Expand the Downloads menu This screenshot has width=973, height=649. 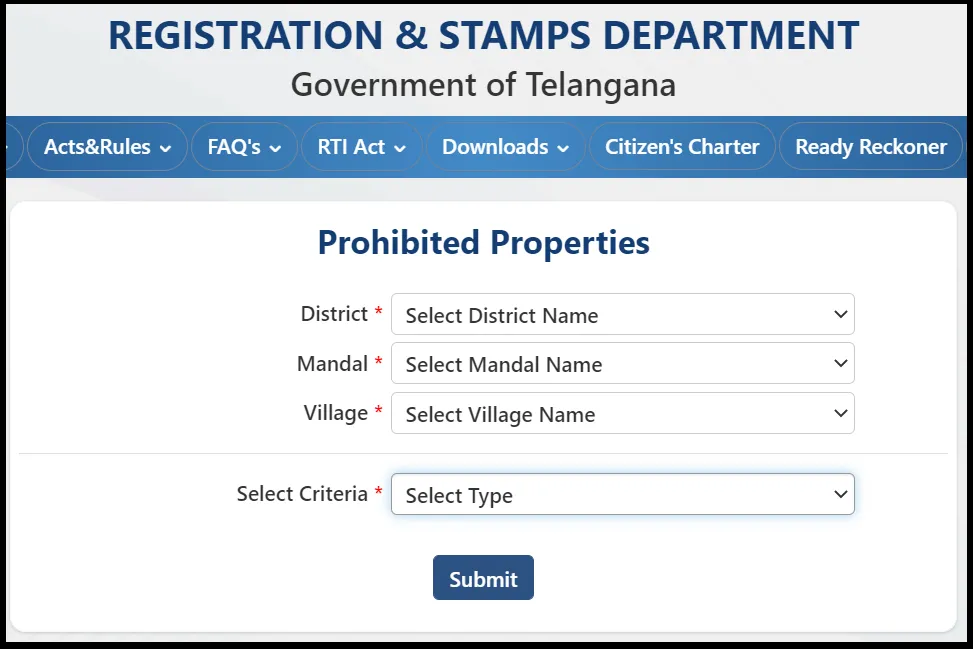(495, 147)
